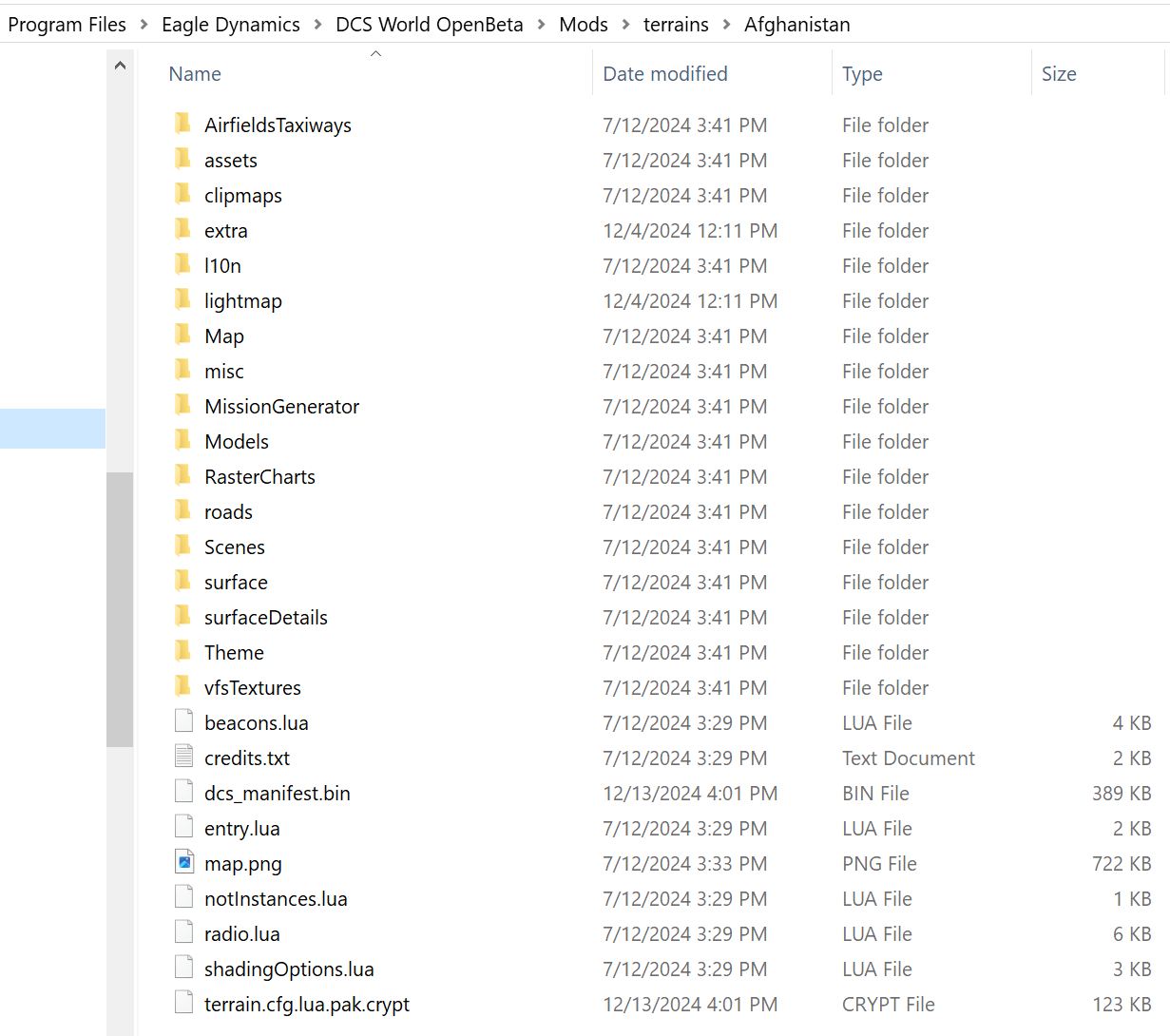
Task: Select the radio.lua file icon
Action: 184,932
